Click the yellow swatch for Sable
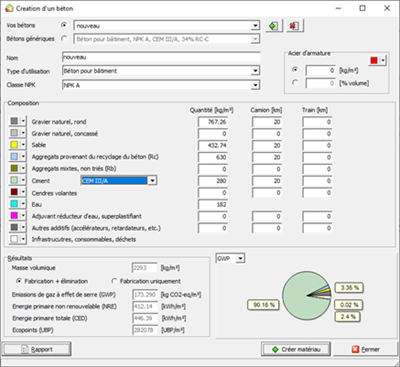This screenshot has width=400, height=367. point(14,145)
